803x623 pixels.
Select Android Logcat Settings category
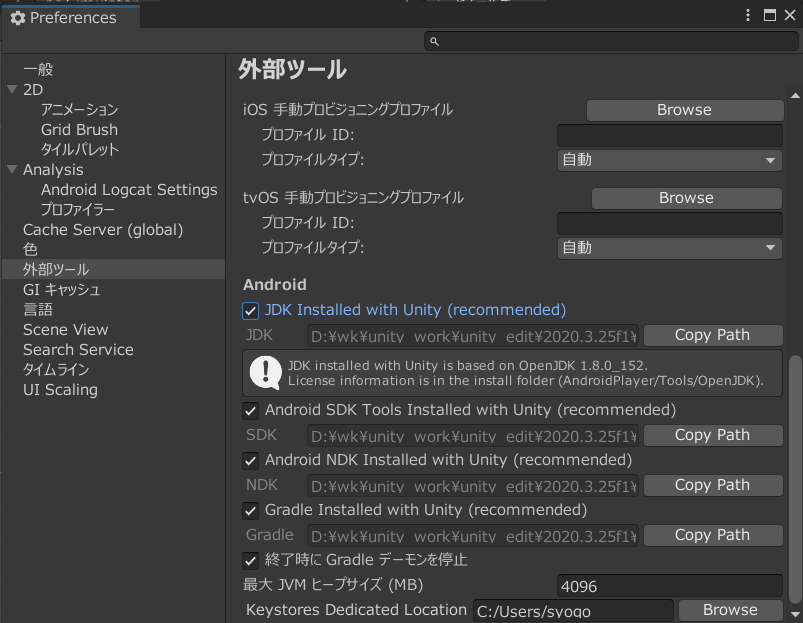[x=129, y=190]
